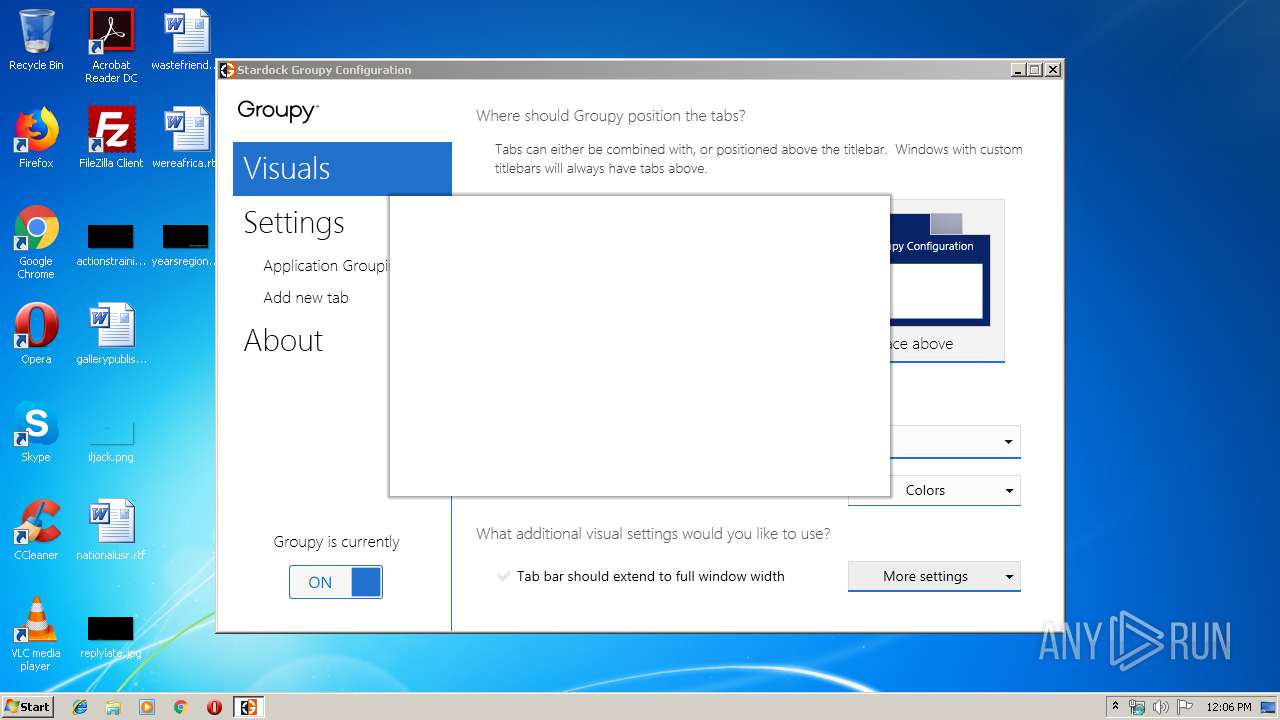
Task: Open the wastefriend Word document
Action: (186, 40)
